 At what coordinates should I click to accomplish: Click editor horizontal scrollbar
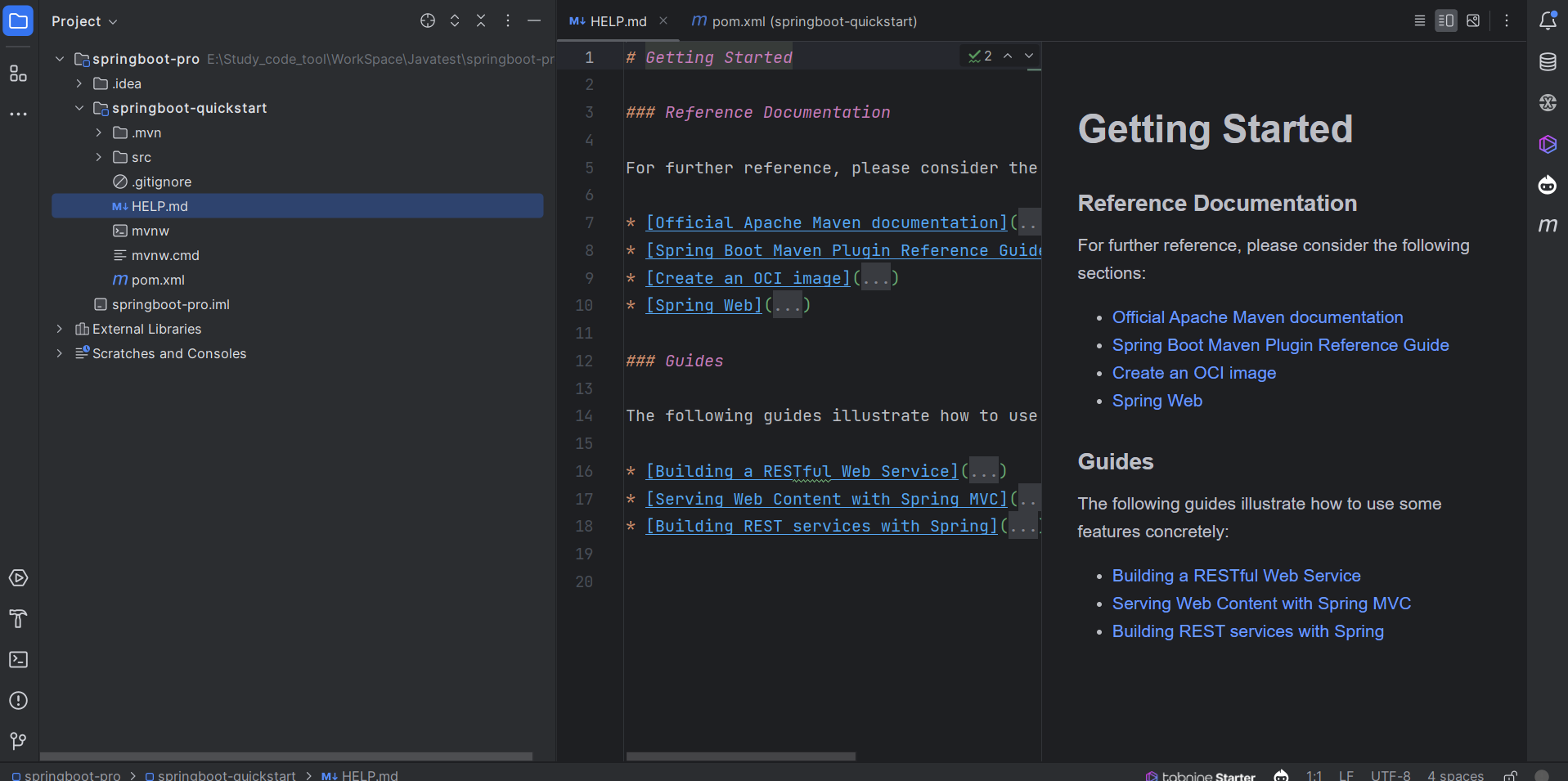pos(741,756)
